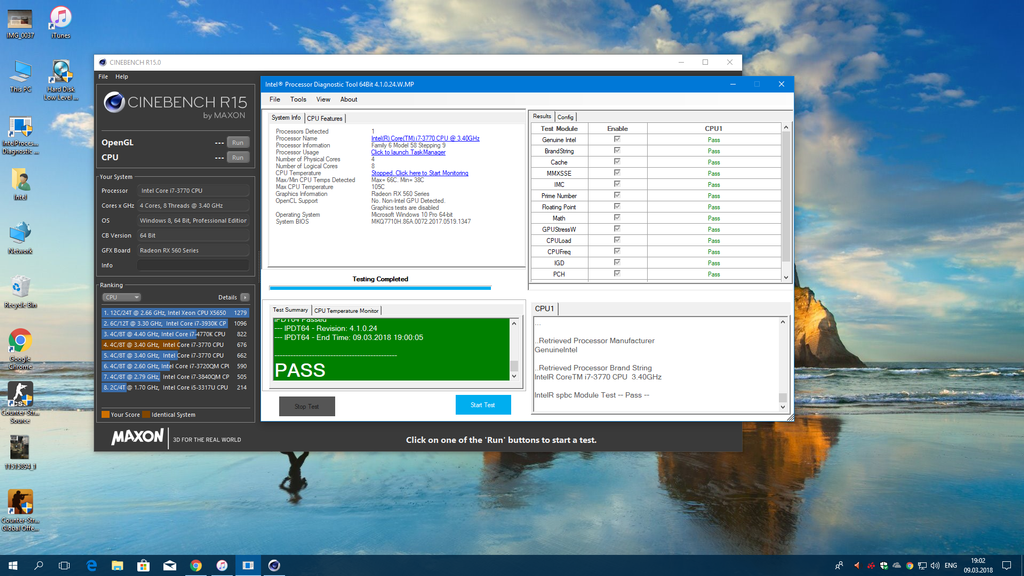Viewport: 1024px width, 576px height.
Task: Open the iTunes desktop shortcut
Action: pyautogui.click(x=60, y=22)
